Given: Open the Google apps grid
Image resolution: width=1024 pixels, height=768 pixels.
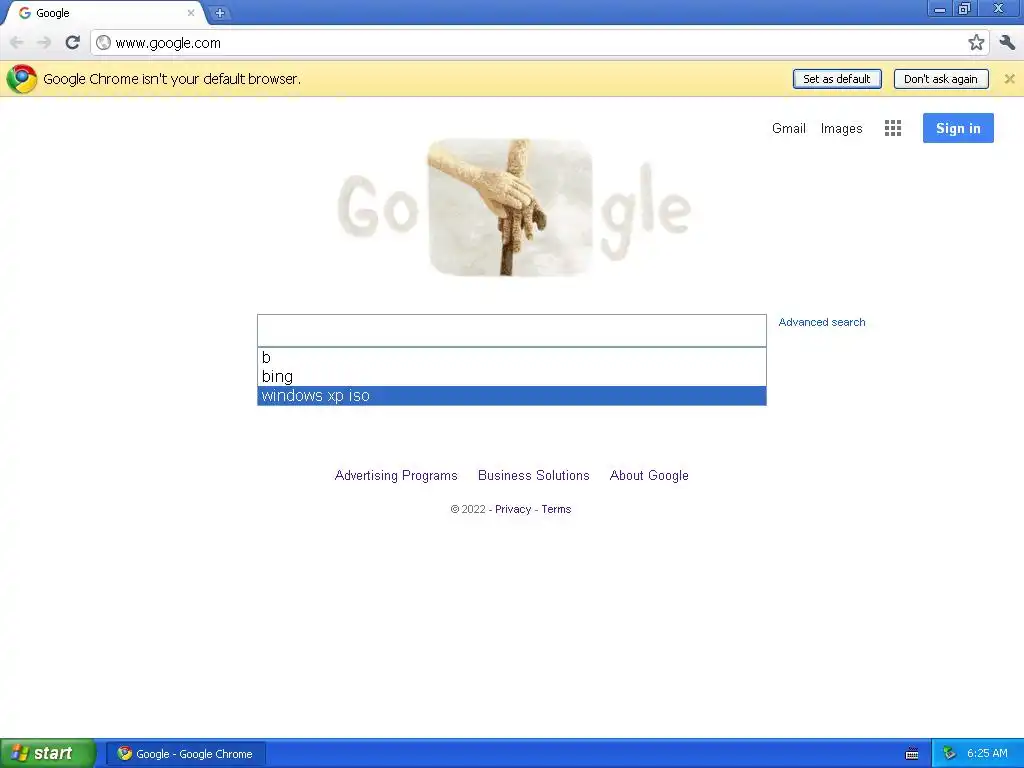Looking at the screenshot, I should [x=892, y=128].
